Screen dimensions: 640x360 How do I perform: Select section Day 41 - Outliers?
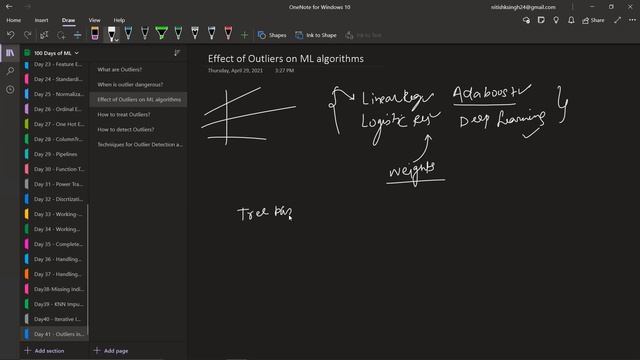(x=55, y=334)
